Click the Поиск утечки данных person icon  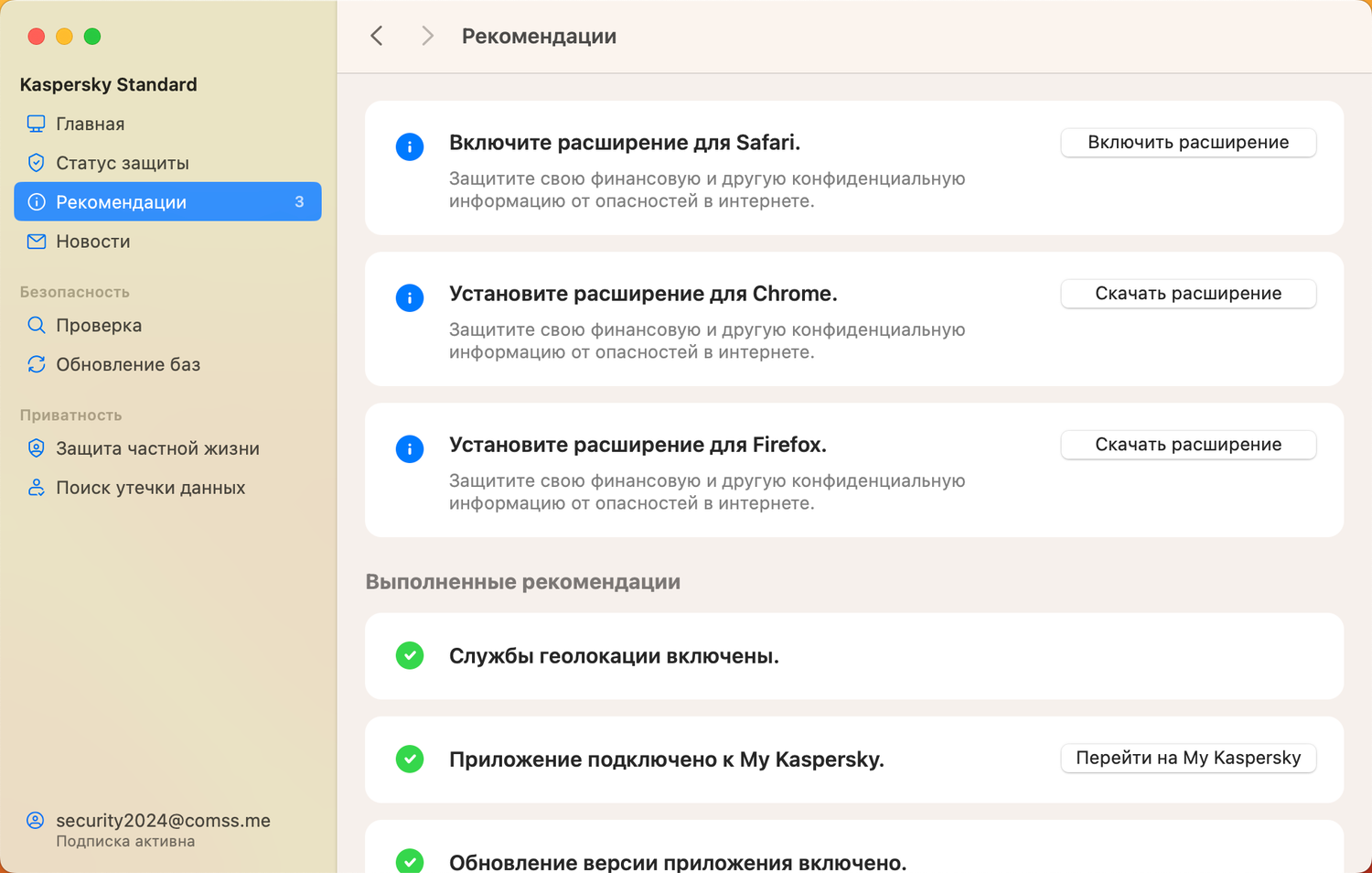37,488
